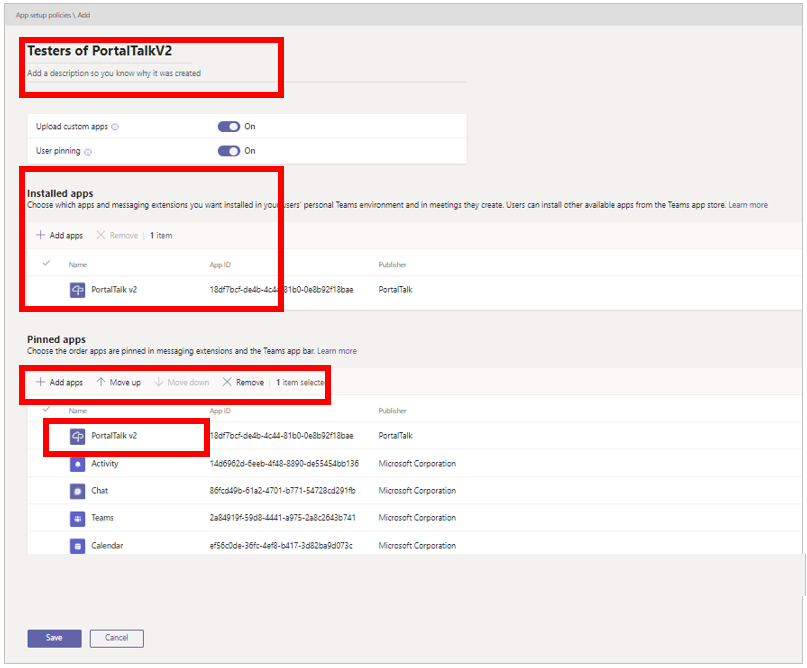Click PortalTalk publisher in Pinned apps row

click(x=395, y=436)
